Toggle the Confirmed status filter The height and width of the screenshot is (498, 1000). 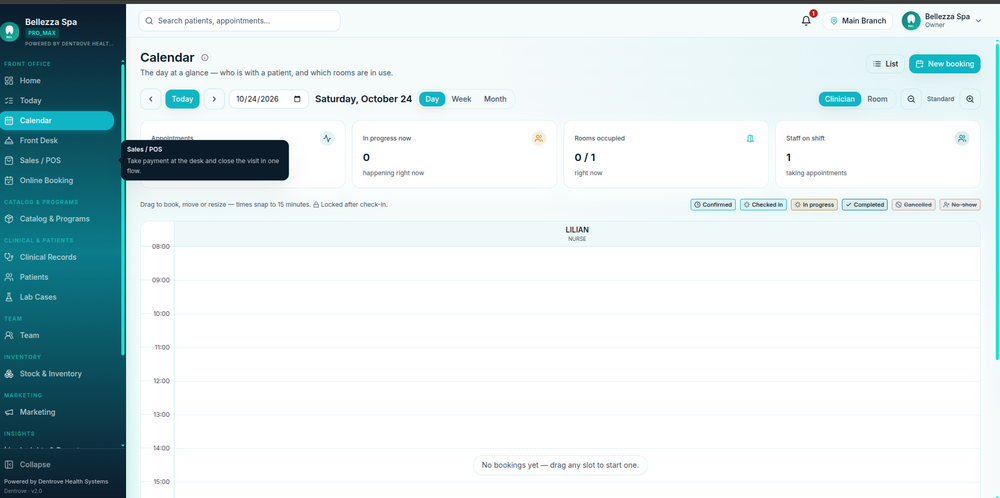click(713, 205)
